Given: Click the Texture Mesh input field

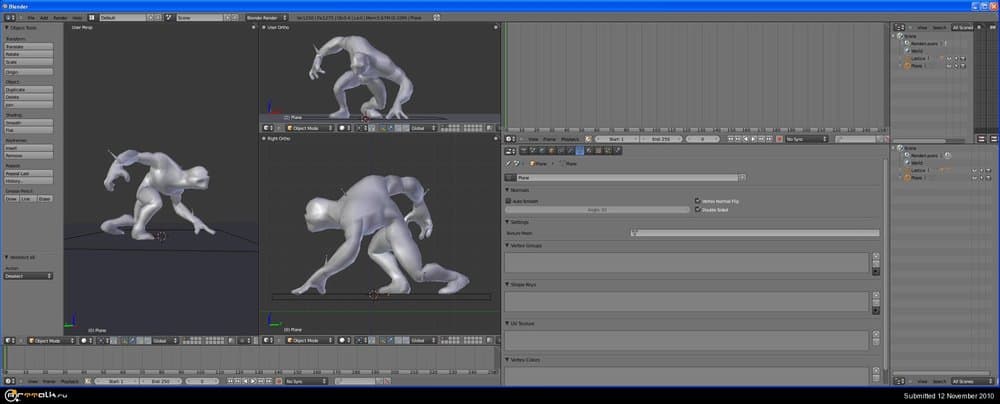Looking at the screenshot, I should [x=755, y=233].
